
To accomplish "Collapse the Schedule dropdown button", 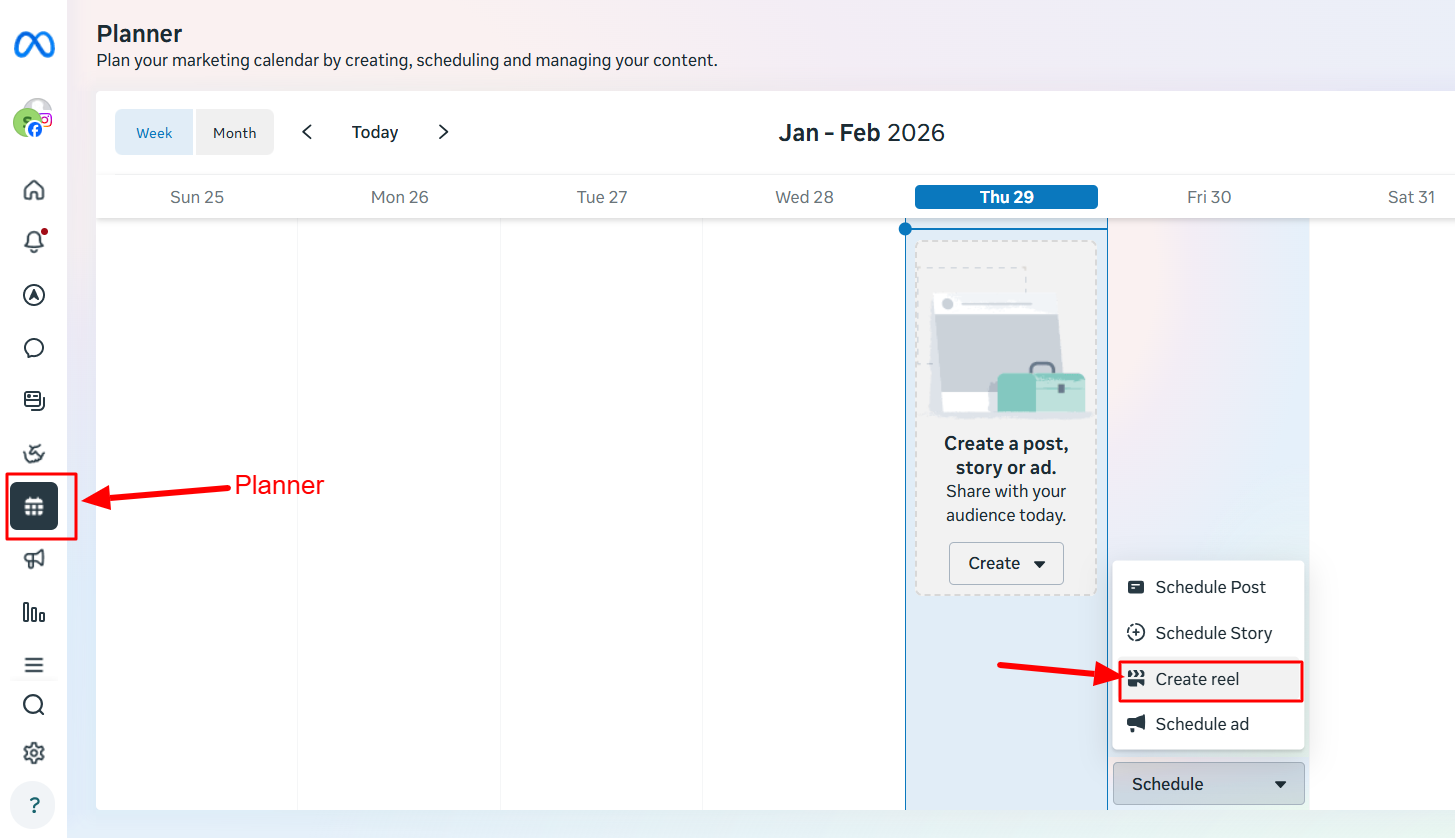I will point(1208,784).
